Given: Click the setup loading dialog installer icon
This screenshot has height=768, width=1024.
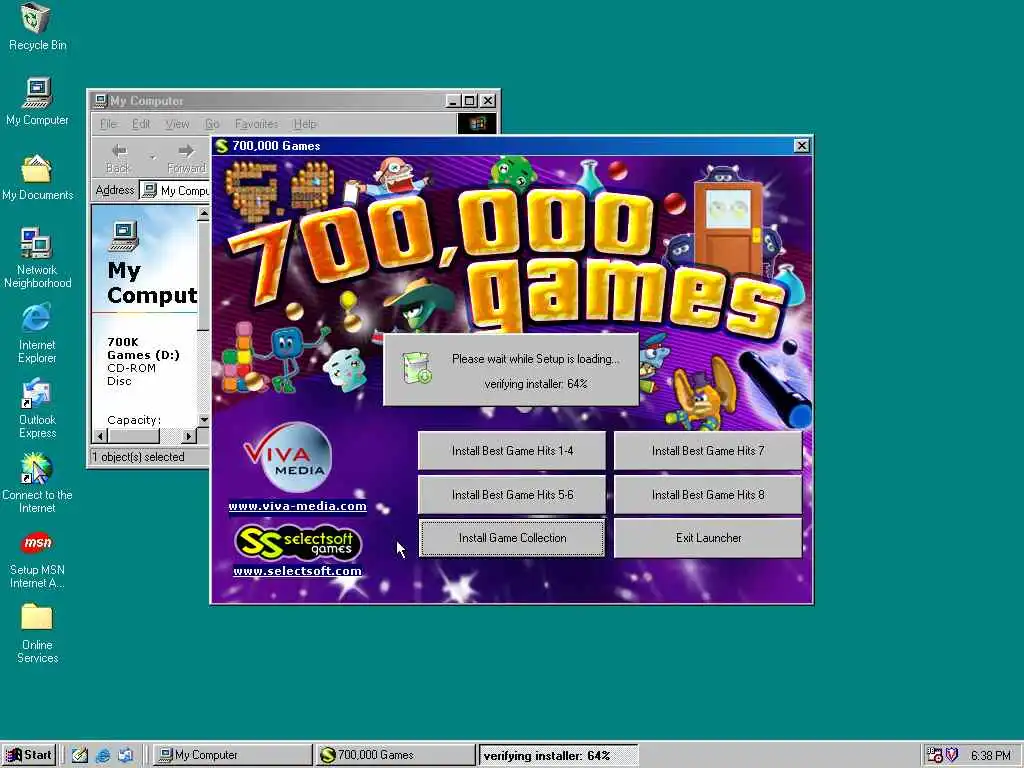Looking at the screenshot, I should click(417, 368).
